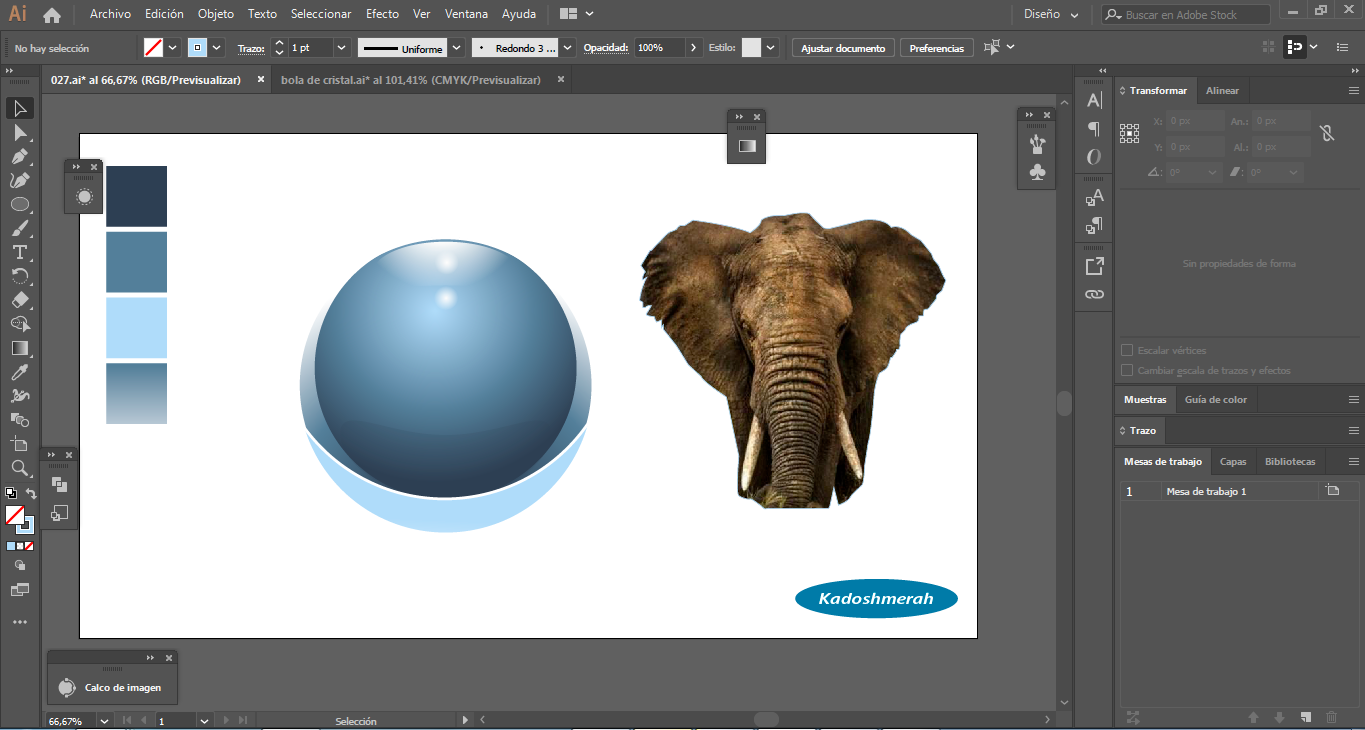Open stroke weight 1 pt dropdown
Viewport: 1365px width, 730px height.
pos(342,47)
